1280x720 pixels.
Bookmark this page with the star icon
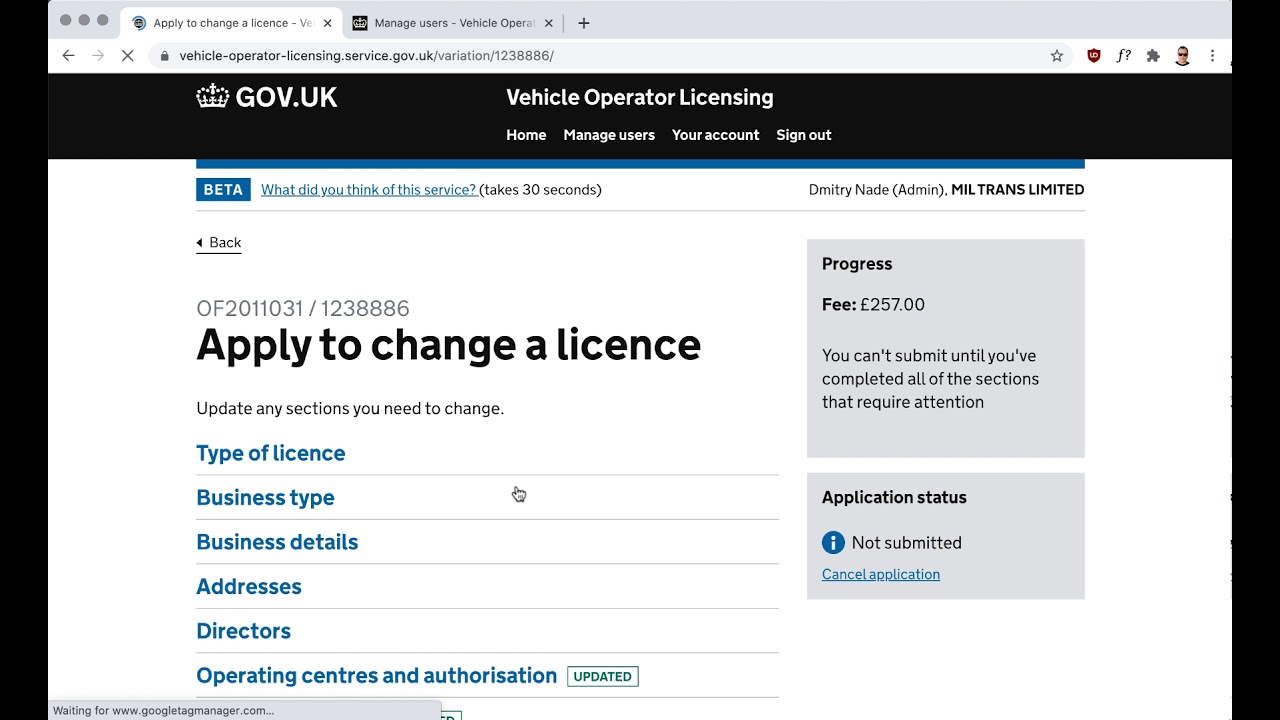1057,56
